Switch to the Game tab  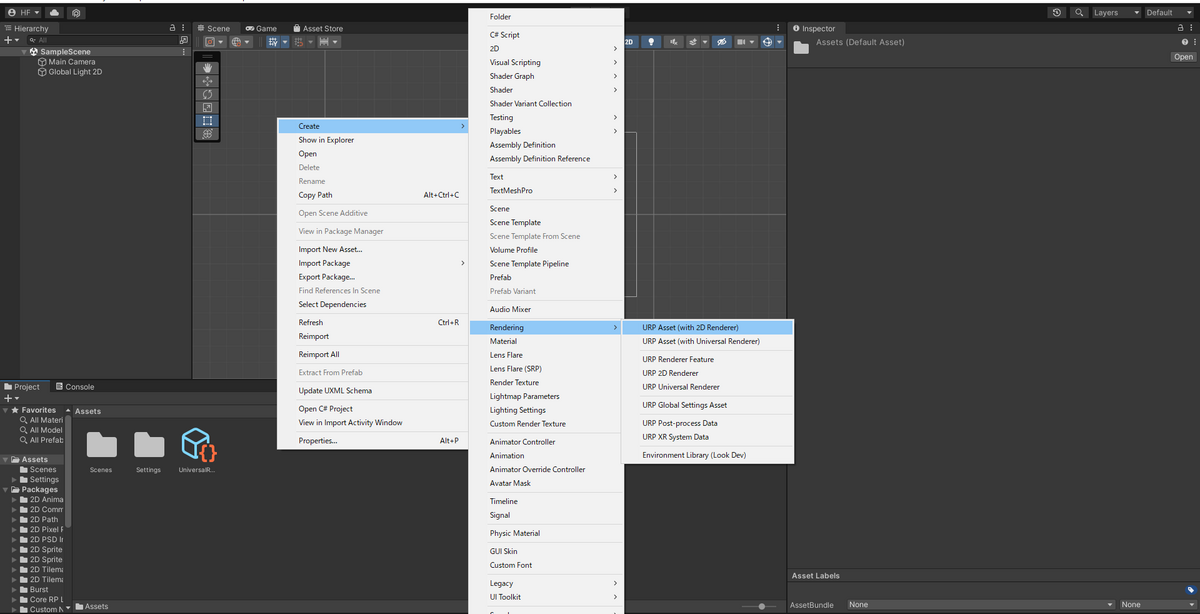(x=260, y=28)
